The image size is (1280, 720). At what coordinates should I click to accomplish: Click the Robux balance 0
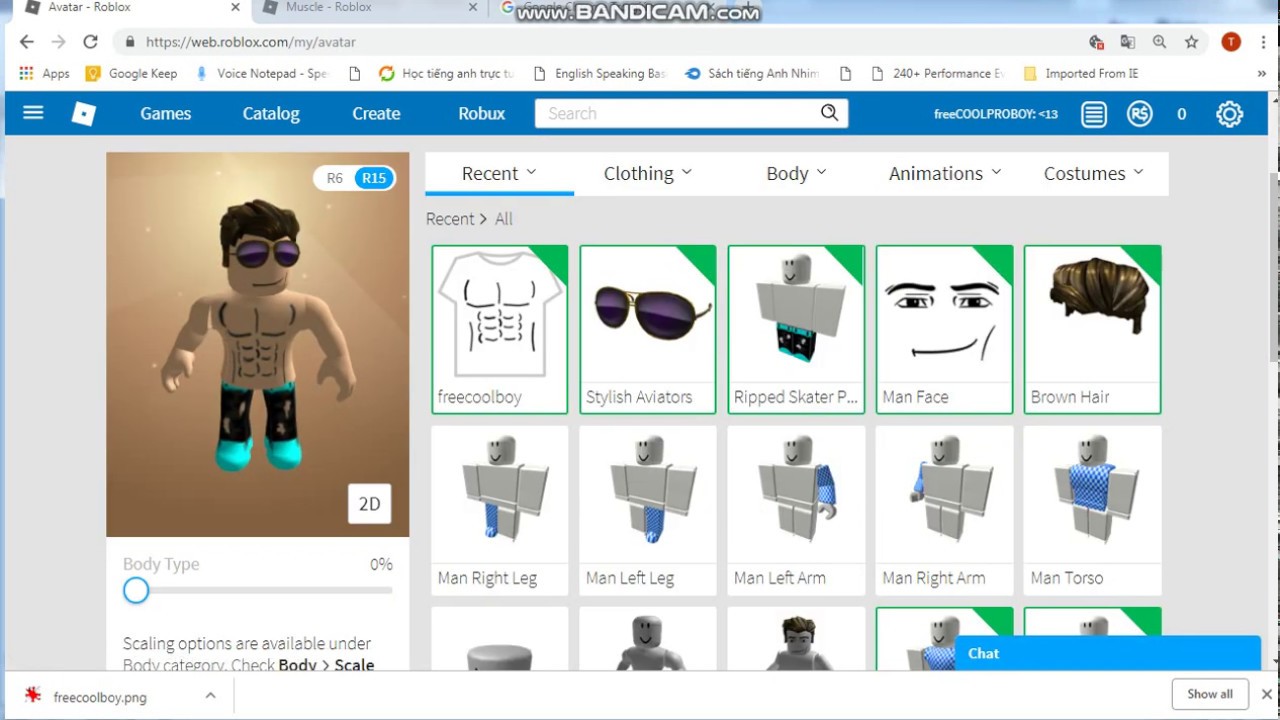(1181, 114)
